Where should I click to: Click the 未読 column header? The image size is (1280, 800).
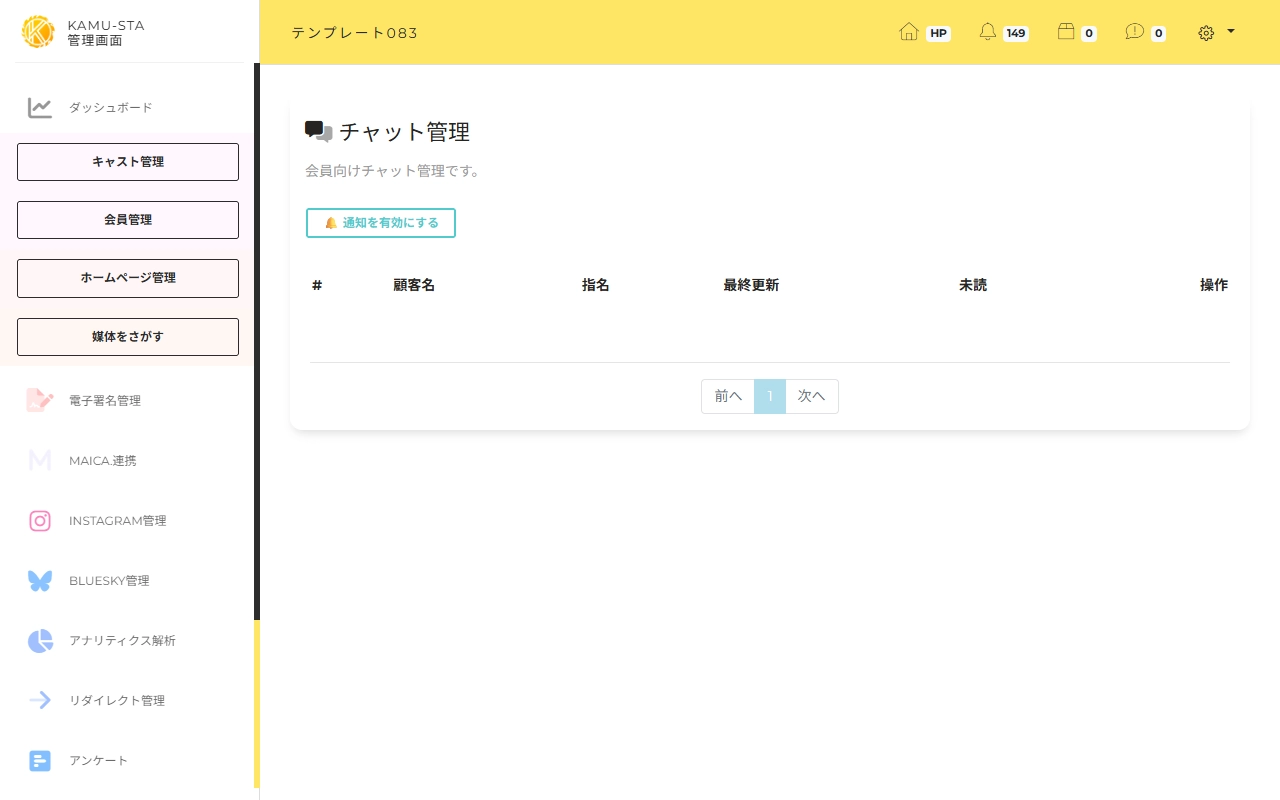tap(973, 285)
